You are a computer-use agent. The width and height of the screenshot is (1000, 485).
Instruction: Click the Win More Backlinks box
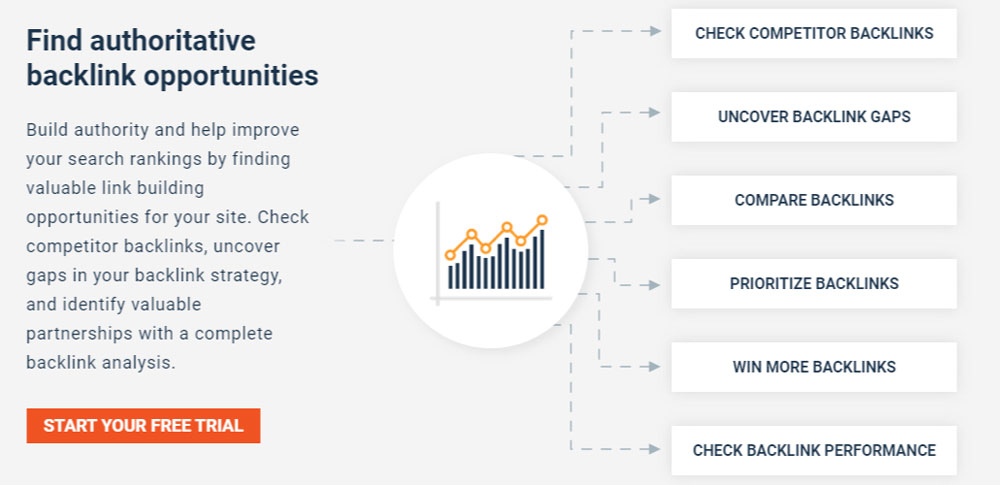pos(814,367)
